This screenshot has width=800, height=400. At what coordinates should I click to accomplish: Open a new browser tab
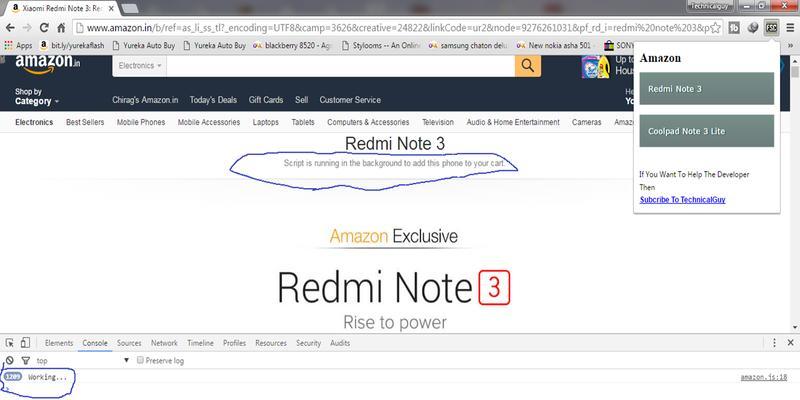pos(130,8)
